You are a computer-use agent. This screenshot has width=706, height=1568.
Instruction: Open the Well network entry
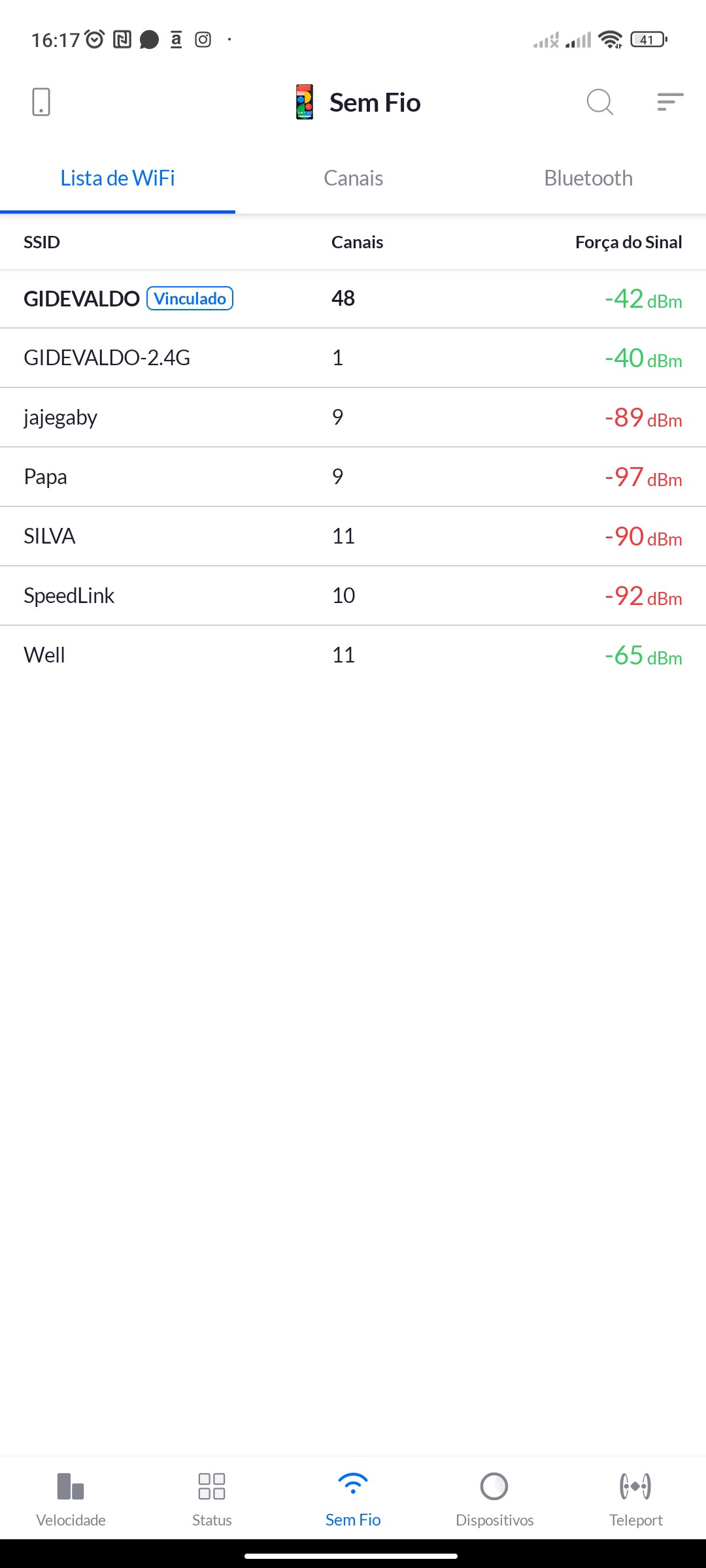[x=353, y=655]
